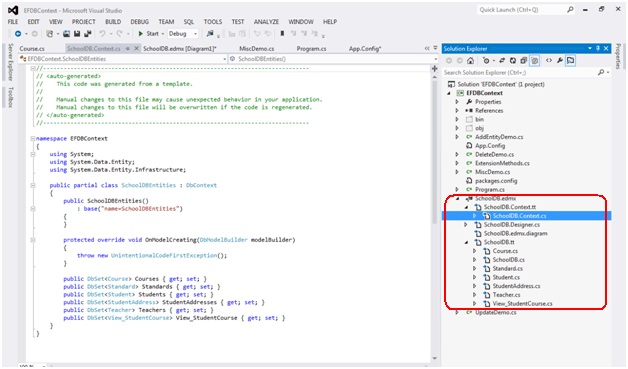Click the bookmark toggle toolbar icon

tap(282, 34)
